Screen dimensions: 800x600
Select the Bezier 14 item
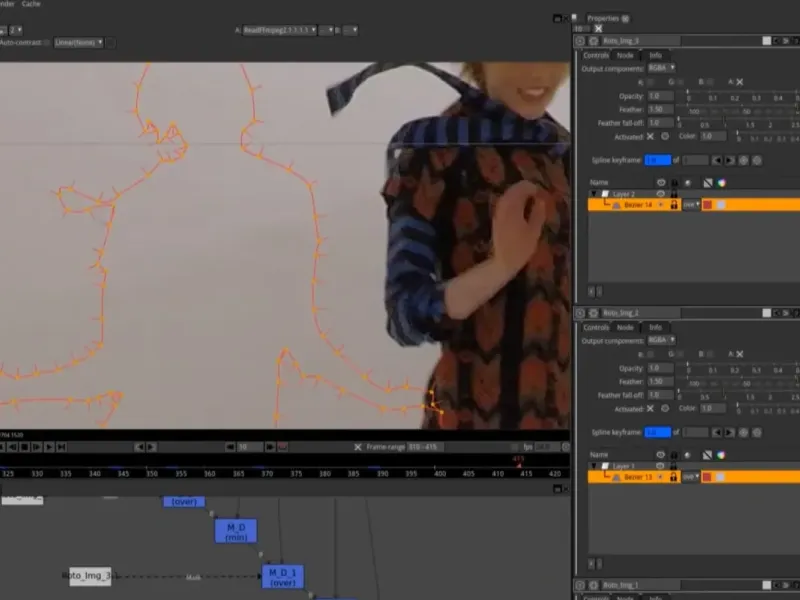638,205
